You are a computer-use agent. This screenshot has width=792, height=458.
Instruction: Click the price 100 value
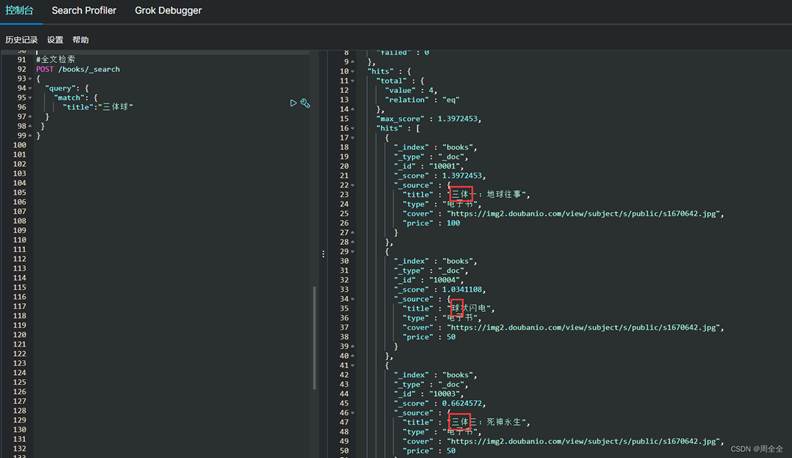453,223
